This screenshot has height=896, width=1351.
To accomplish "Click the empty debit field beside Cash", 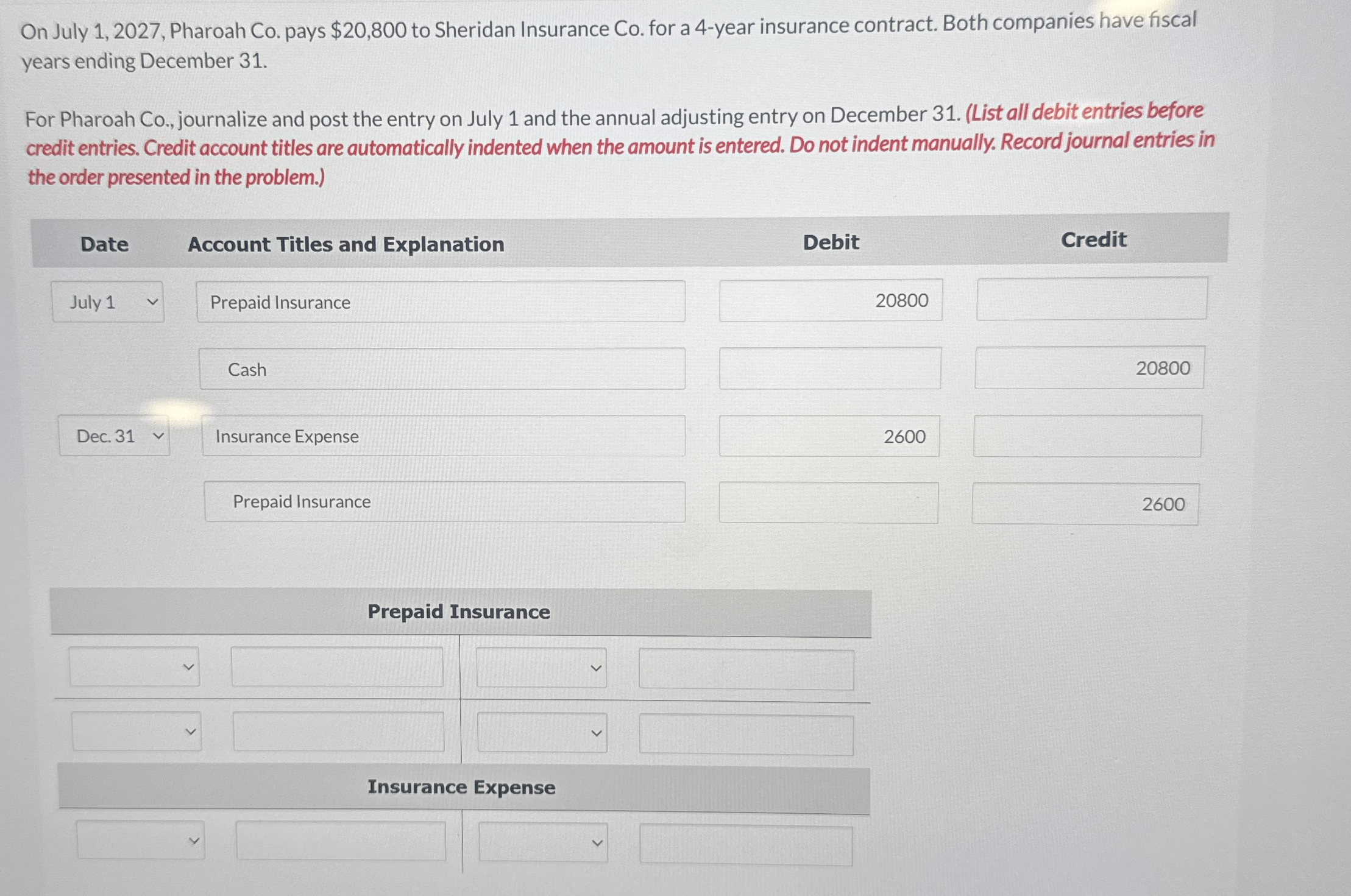I will click(831, 368).
